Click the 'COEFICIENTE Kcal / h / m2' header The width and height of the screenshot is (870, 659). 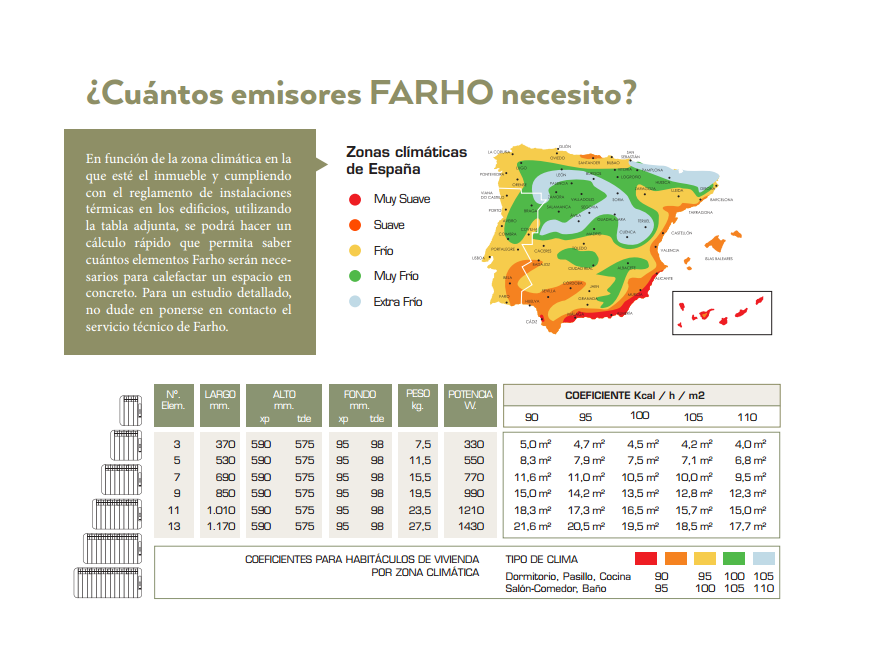coord(635,396)
